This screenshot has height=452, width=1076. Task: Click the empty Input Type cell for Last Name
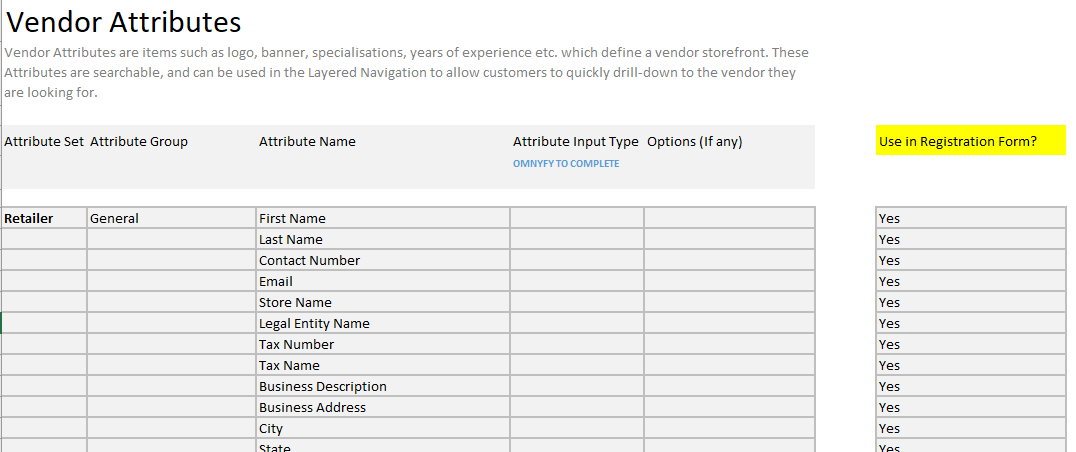click(x=576, y=239)
